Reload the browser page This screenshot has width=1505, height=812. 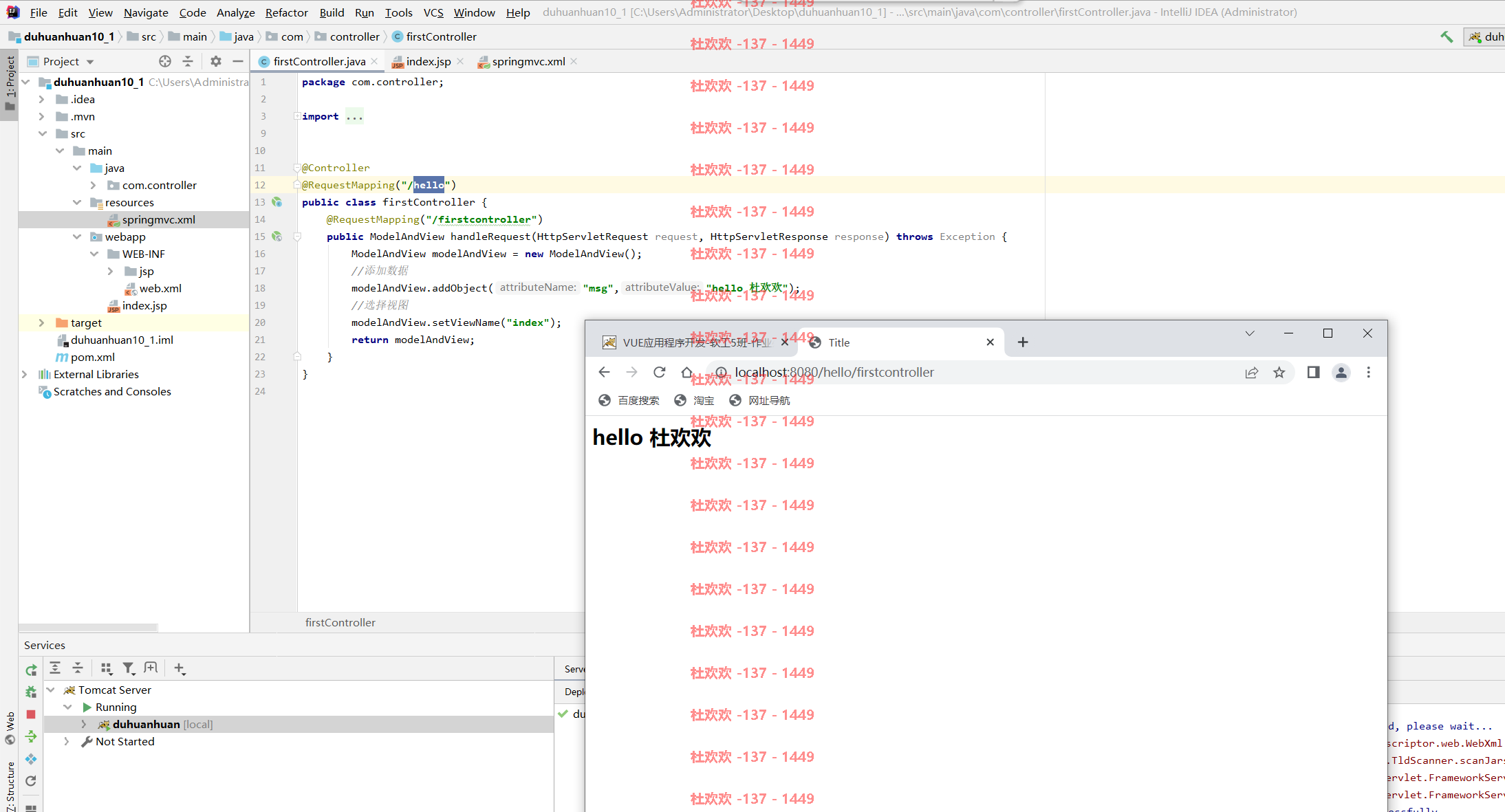[659, 372]
